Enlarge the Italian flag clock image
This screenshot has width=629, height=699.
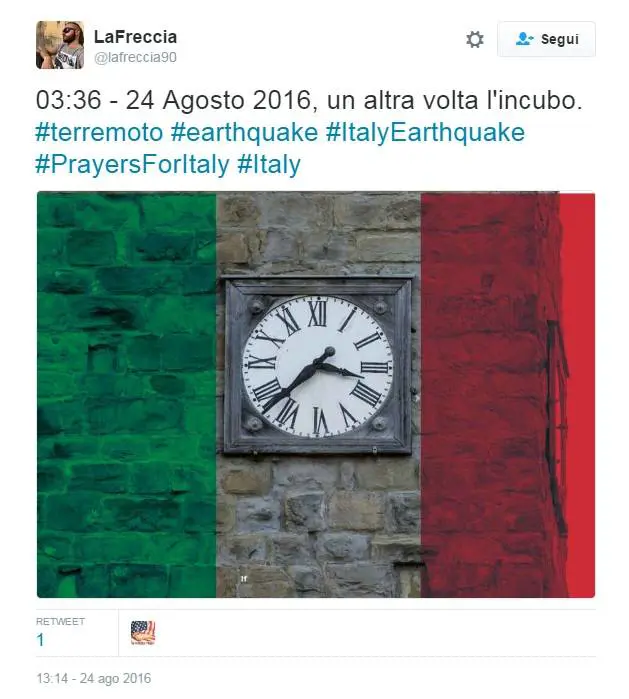(316, 395)
